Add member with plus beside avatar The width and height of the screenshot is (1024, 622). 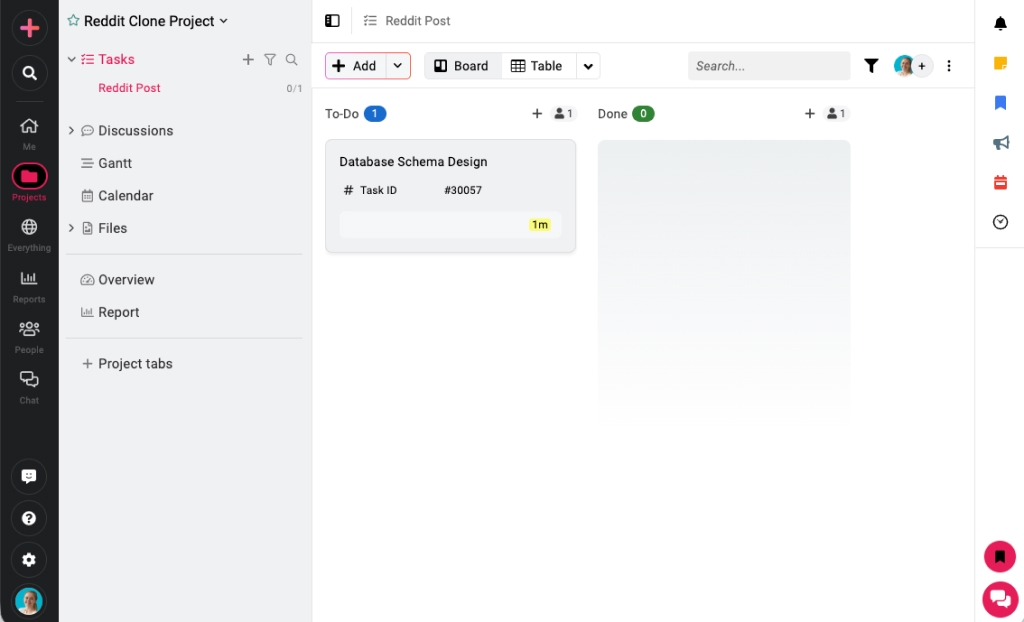pos(922,66)
